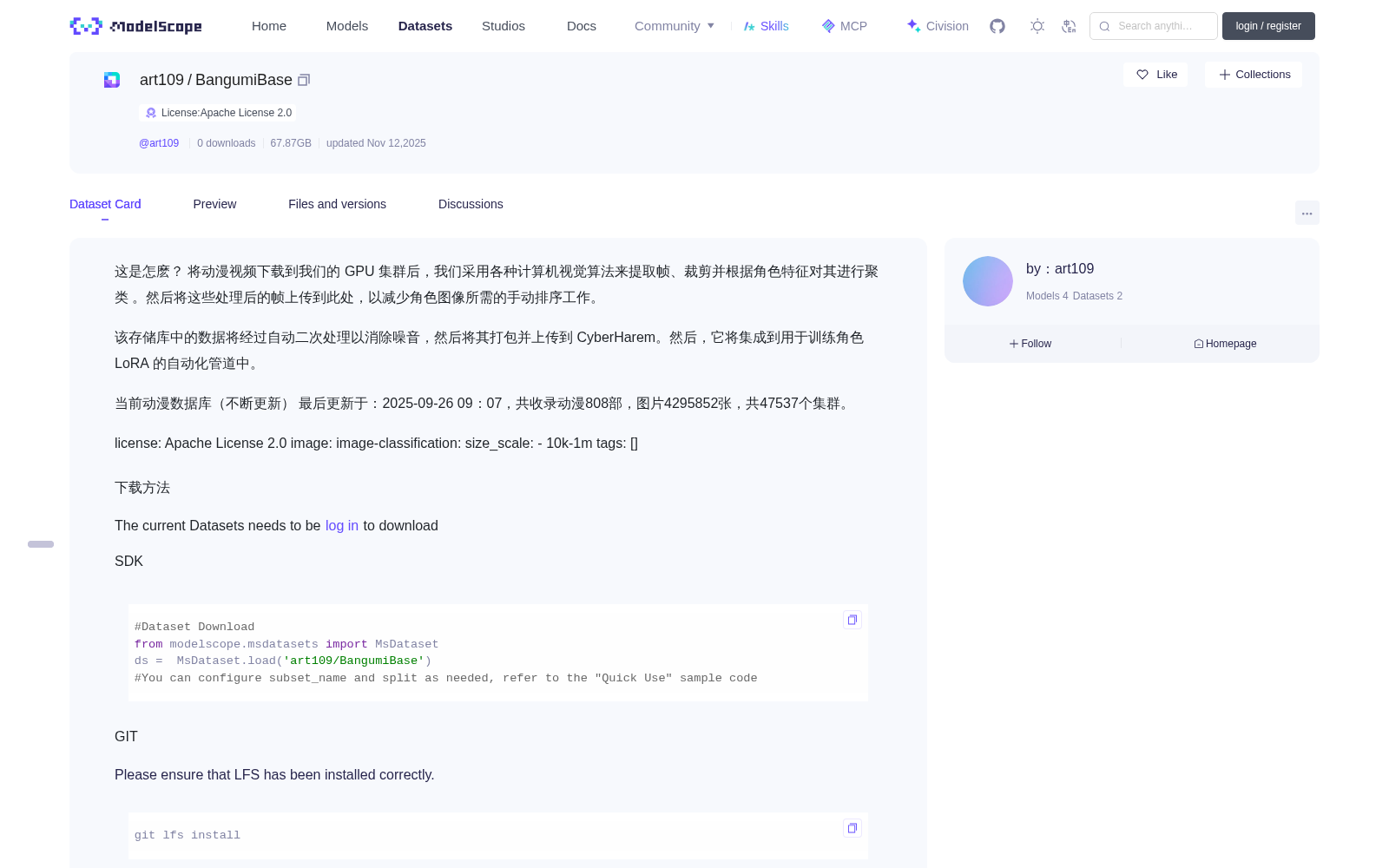
Task: Copy the git lfs install command
Action: tap(852, 828)
